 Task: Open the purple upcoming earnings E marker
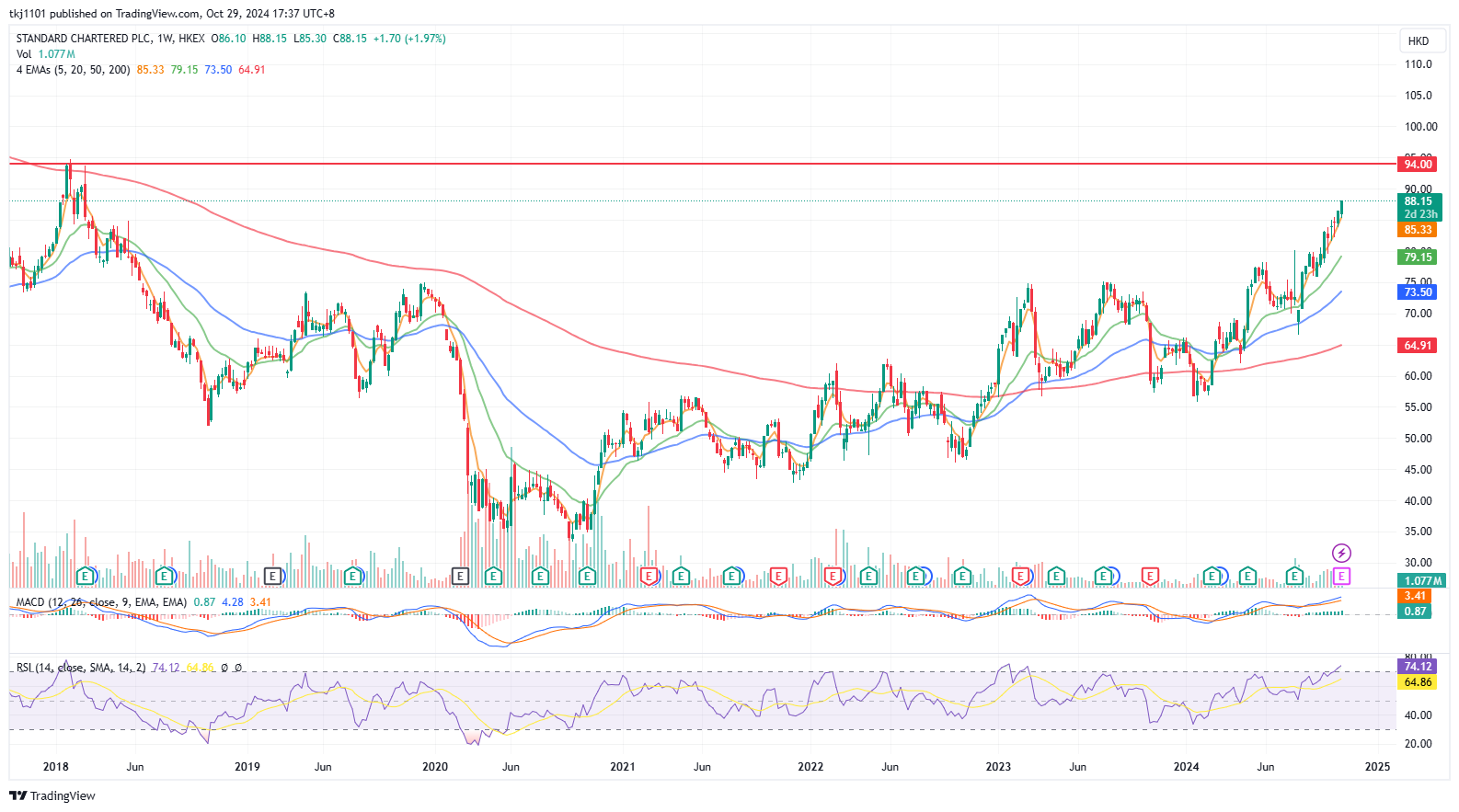coord(1341,577)
